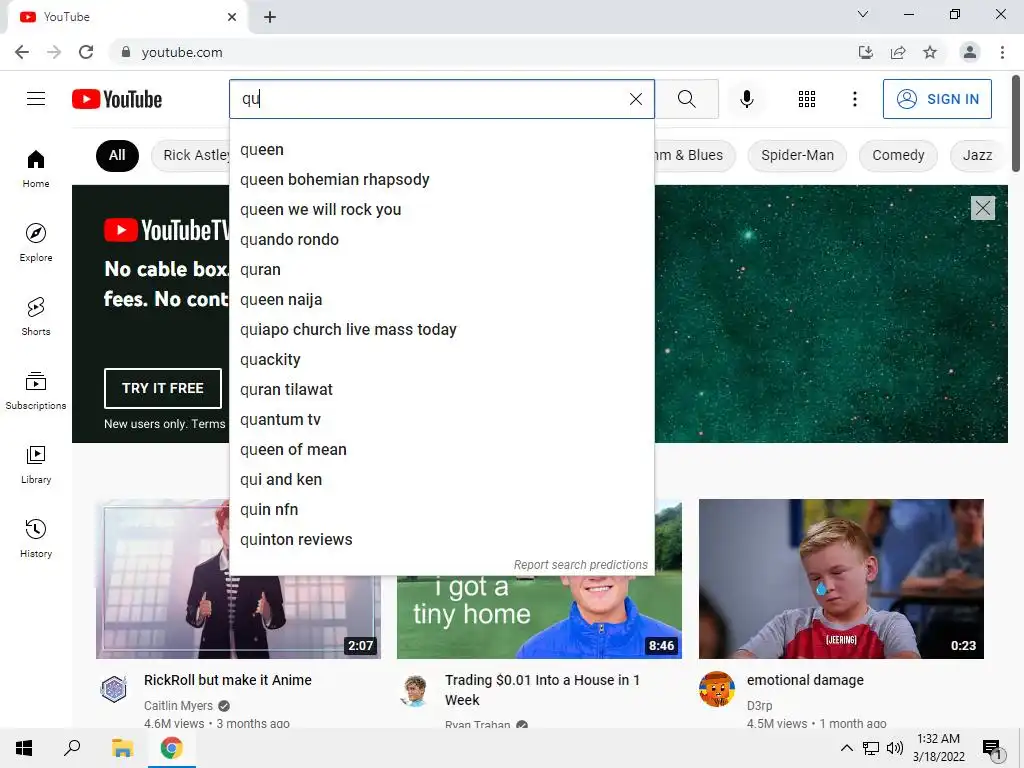Select the Comedy filter chip
This screenshot has height=768, width=1024.
tap(898, 155)
